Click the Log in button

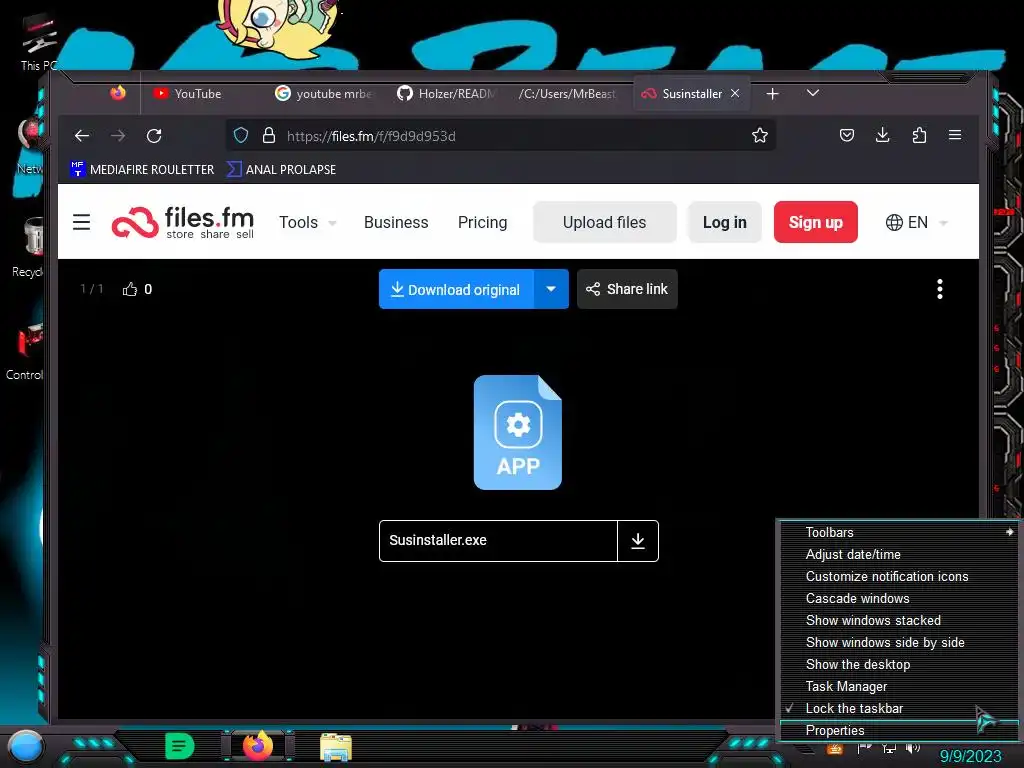724,222
